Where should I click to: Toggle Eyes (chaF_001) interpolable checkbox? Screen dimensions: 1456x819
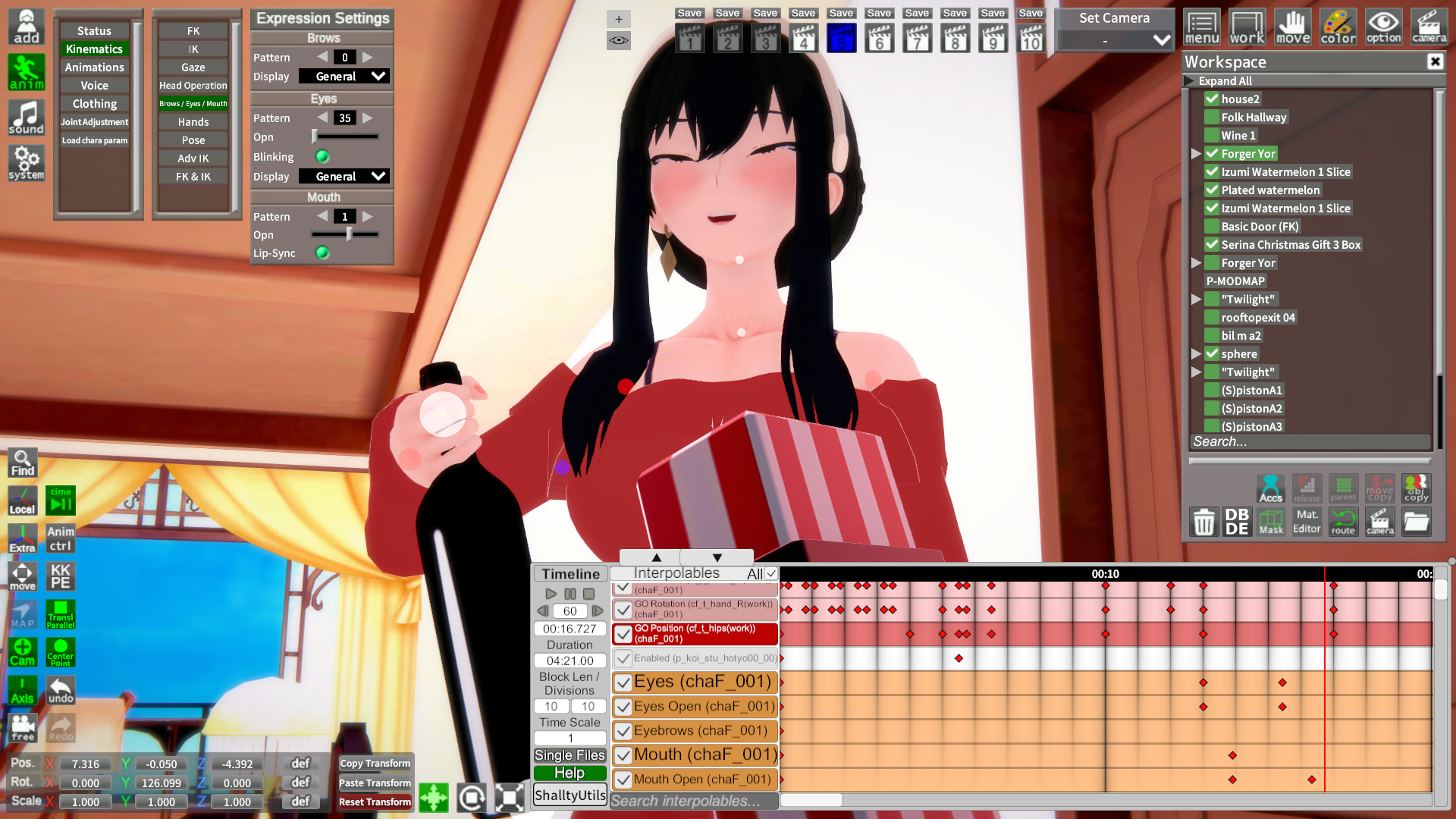pyautogui.click(x=623, y=682)
